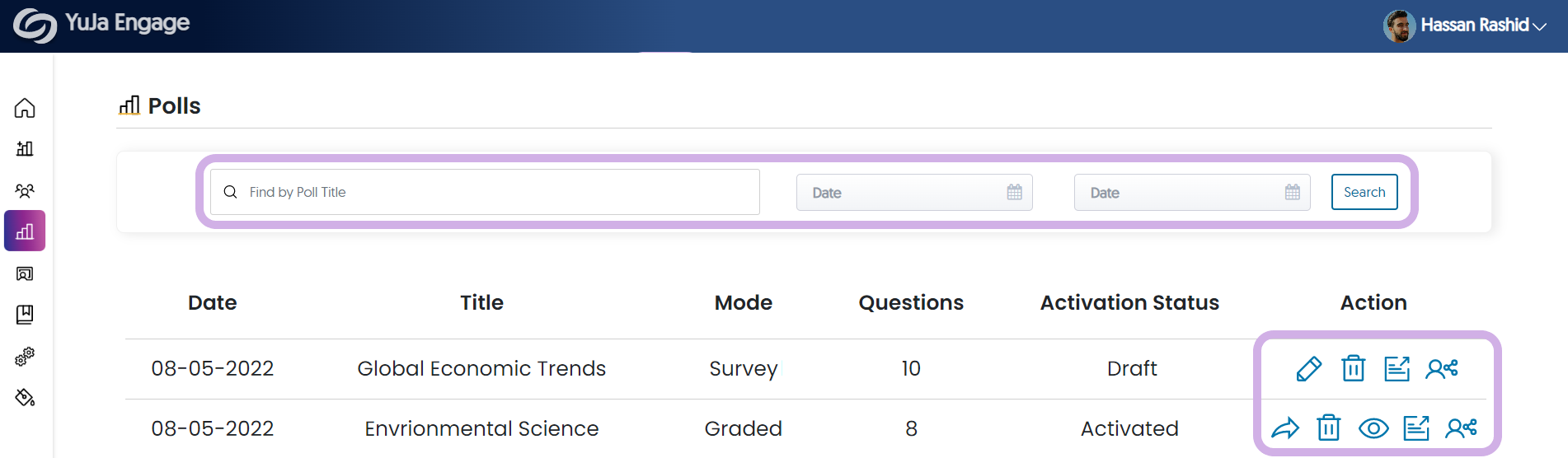1568x458 pixels.
Task: Delete the Envrionmental Science poll
Action: [x=1328, y=428]
